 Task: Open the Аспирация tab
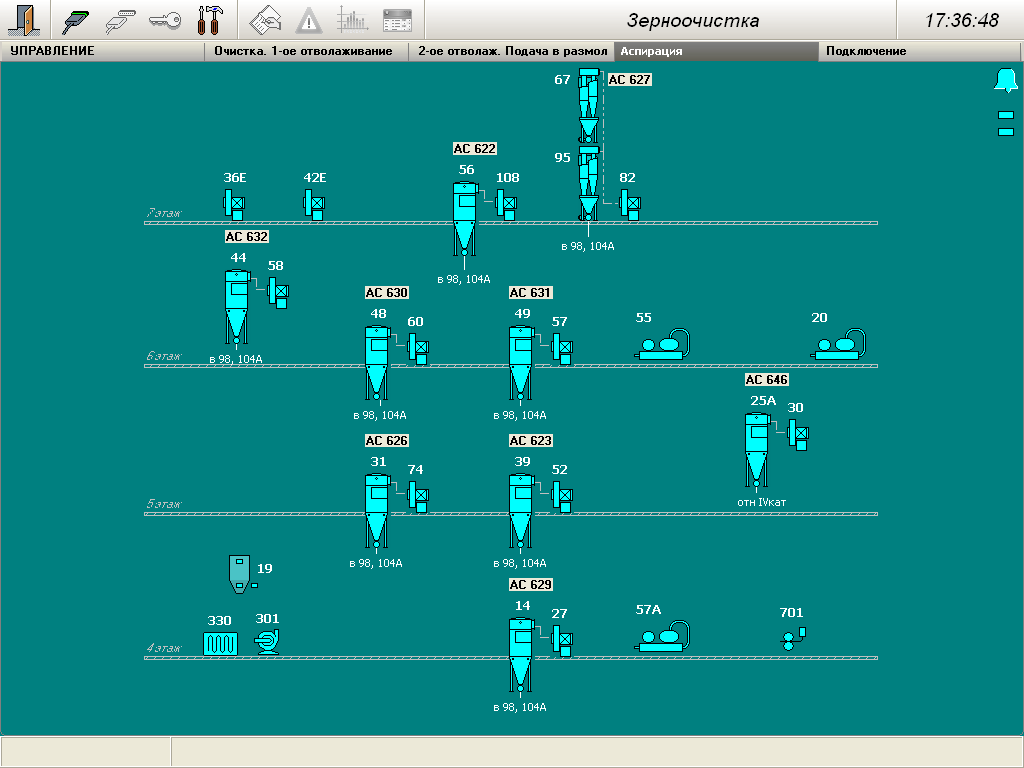tap(715, 51)
